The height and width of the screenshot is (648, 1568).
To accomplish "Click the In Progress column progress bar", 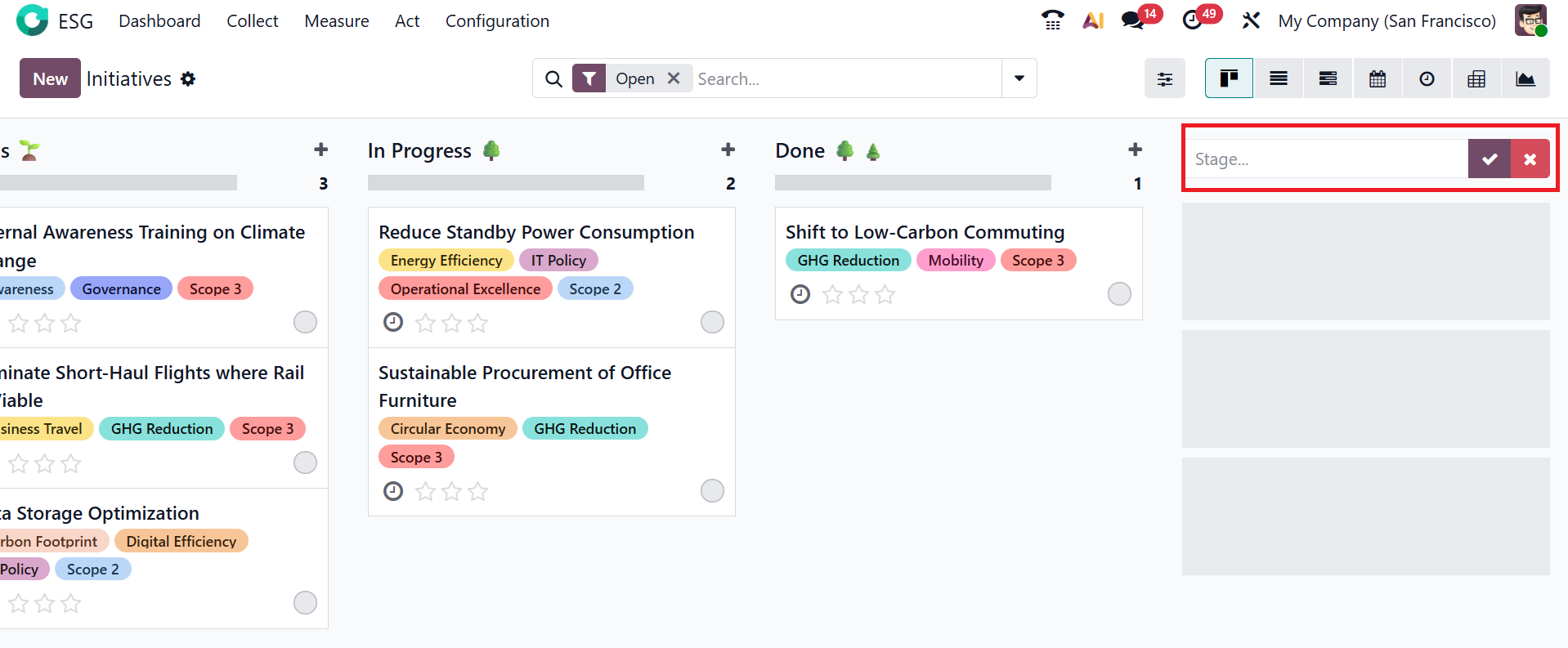I will (x=505, y=183).
